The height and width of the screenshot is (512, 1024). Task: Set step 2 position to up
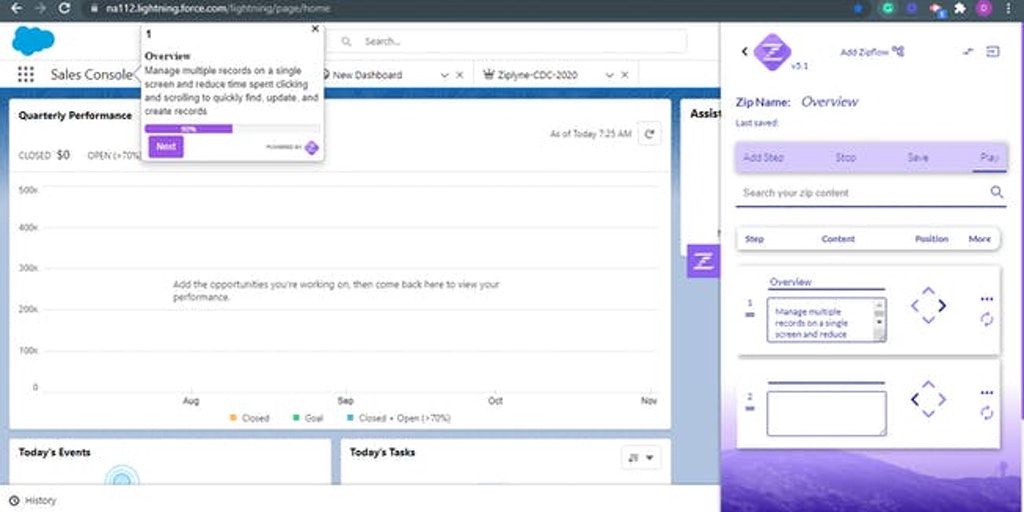coord(928,385)
